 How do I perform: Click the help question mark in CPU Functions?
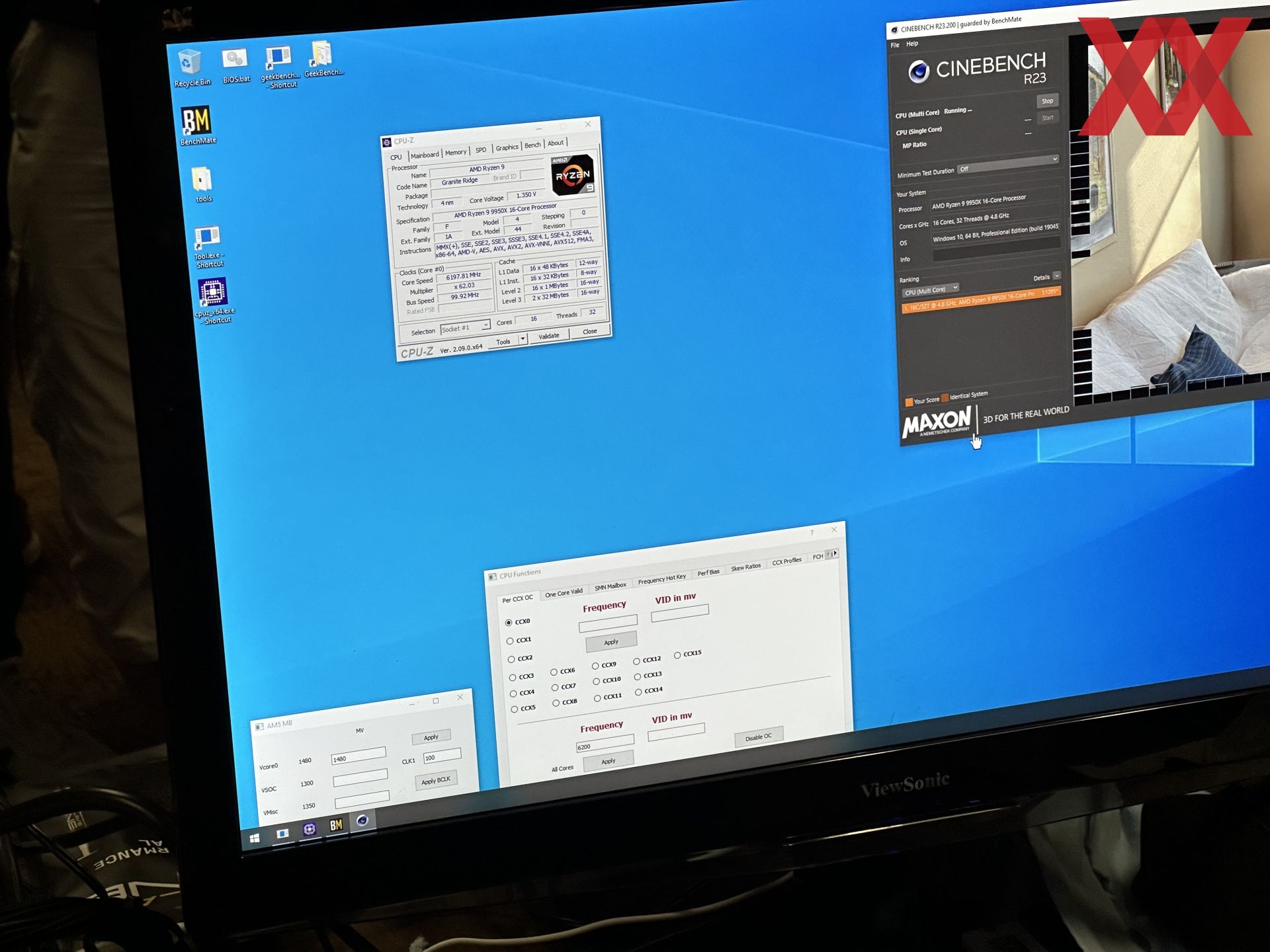(x=812, y=533)
